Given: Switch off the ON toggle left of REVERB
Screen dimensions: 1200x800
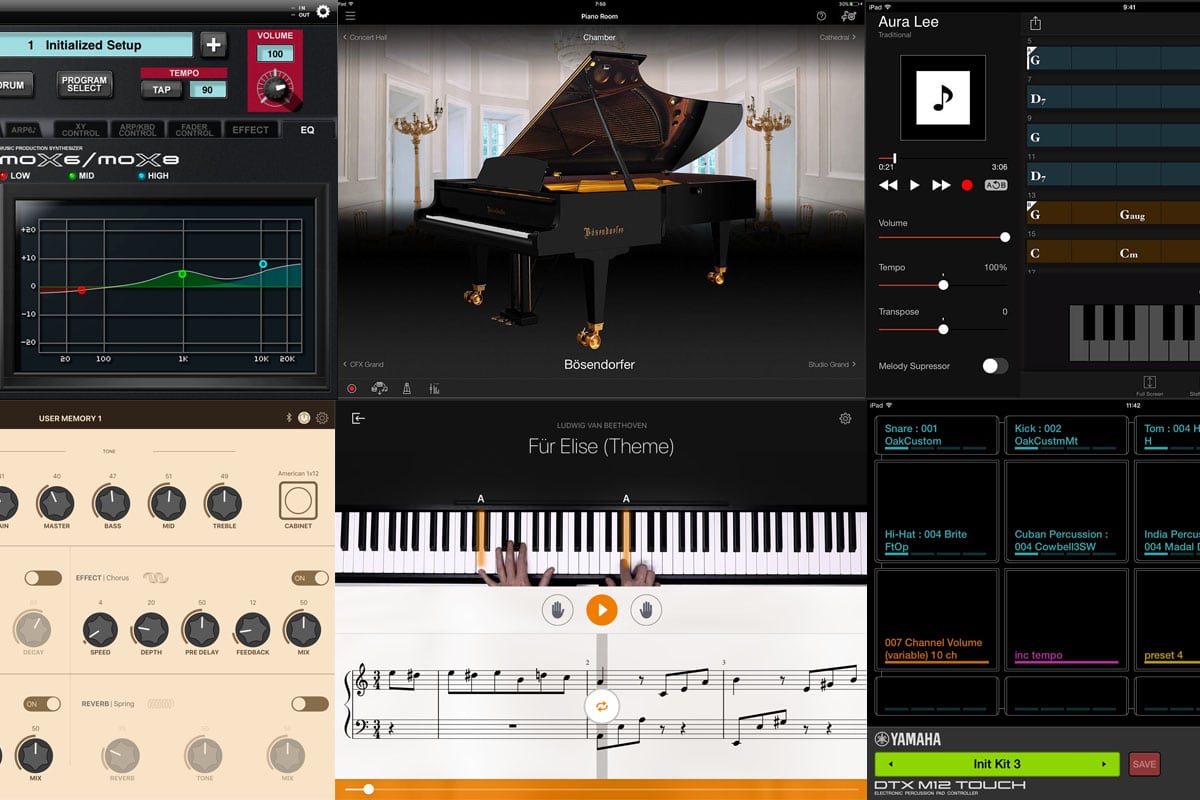Looking at the screenshot, I should [x=43, y=704].
